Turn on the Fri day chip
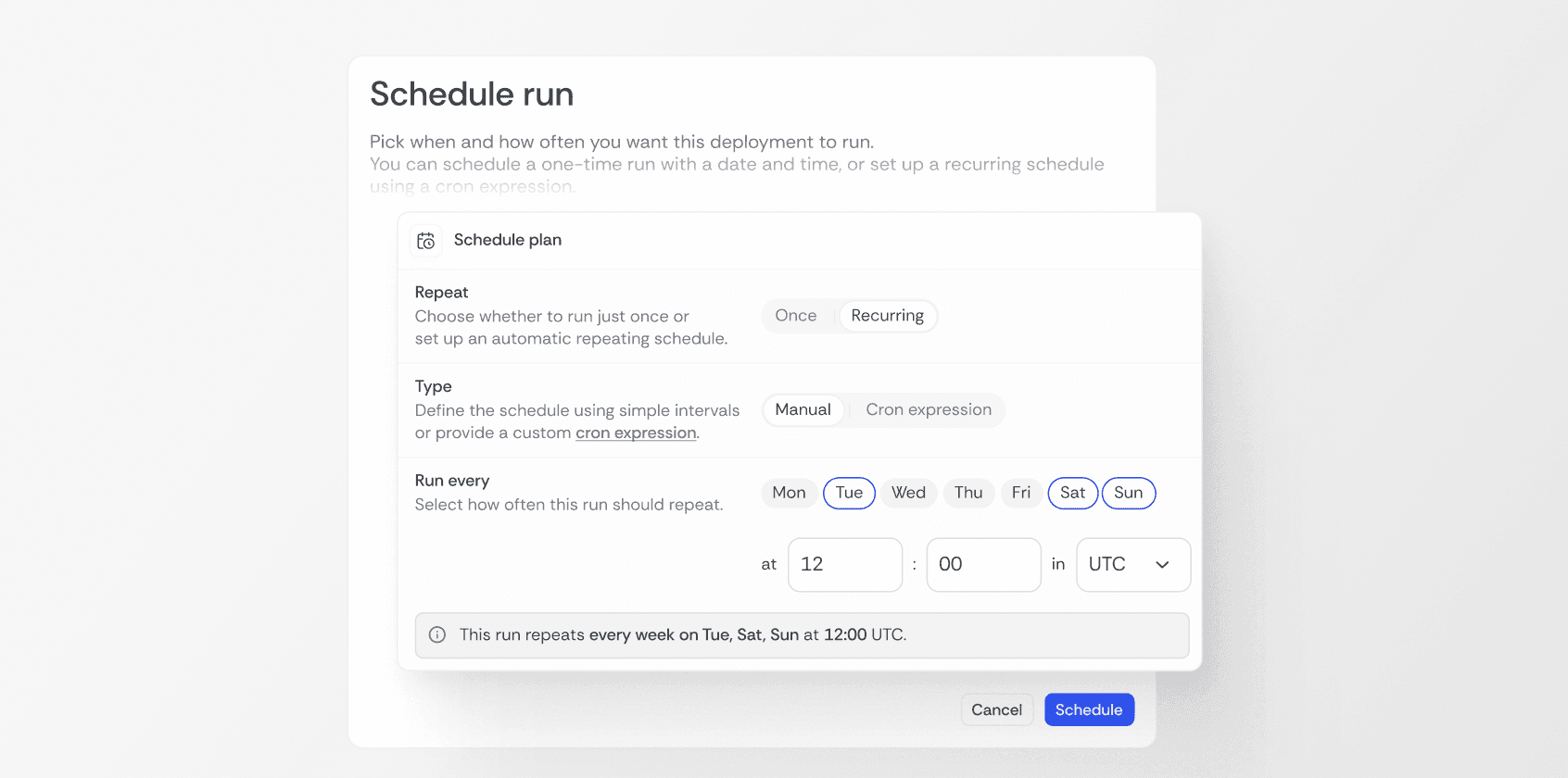The height and width of the screenshot is (778, 1568). pyautogui.click(x=1020, y=493)
